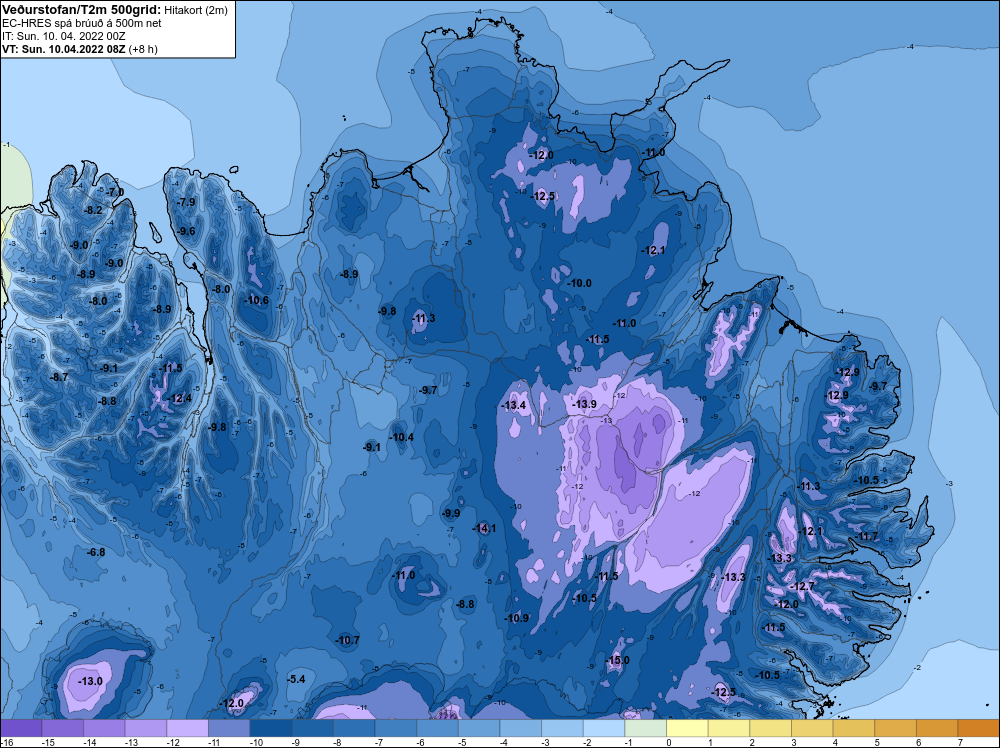Select the -13.4 temperature value

click(513, 405)
